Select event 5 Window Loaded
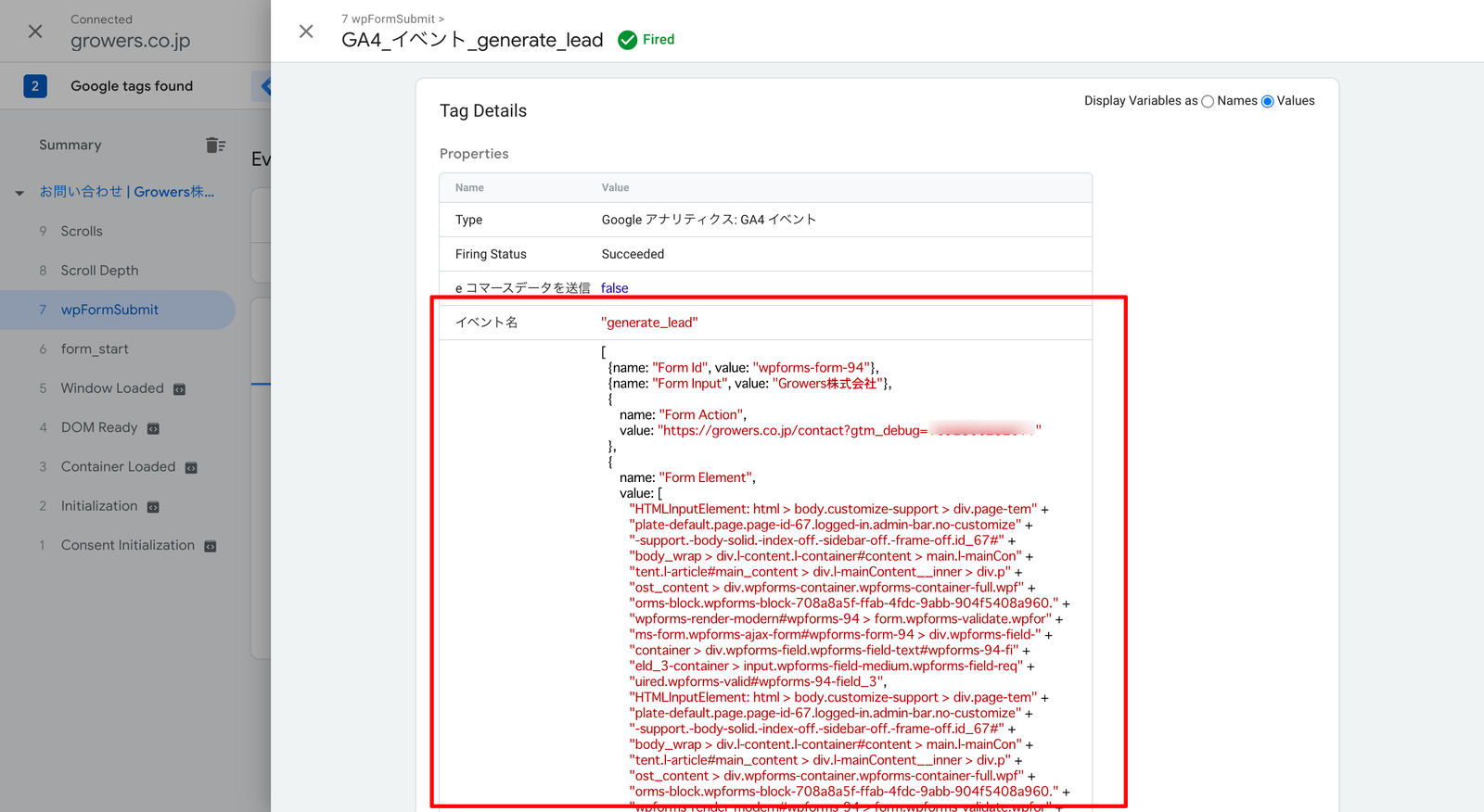The height and width of the screenshot is (812, 1484). click(x=118, y=388)
